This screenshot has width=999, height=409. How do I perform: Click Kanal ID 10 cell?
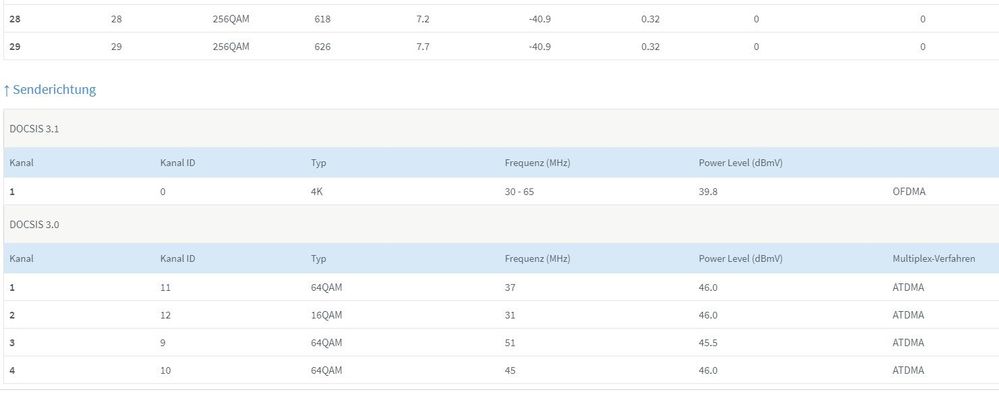click(x=166, y=370)
